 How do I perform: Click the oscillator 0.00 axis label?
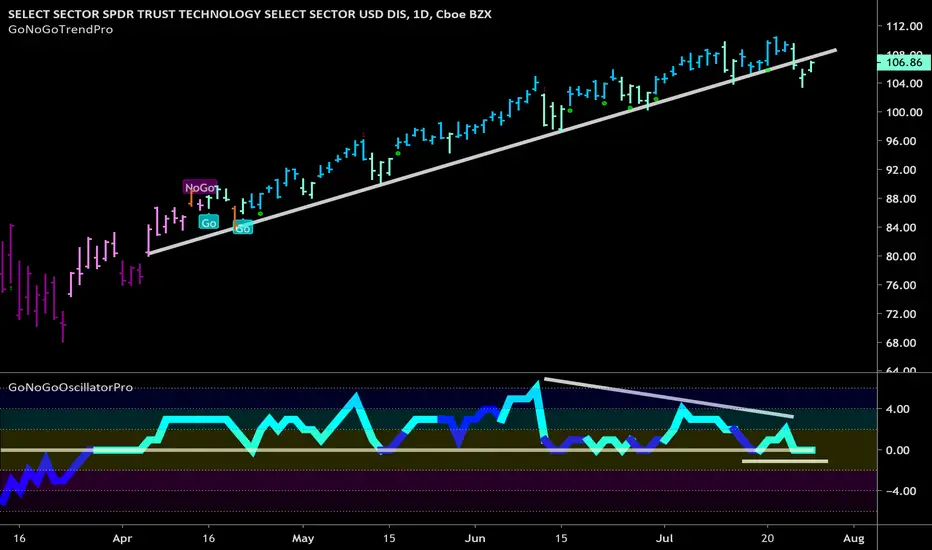click(x=898, y=450)
